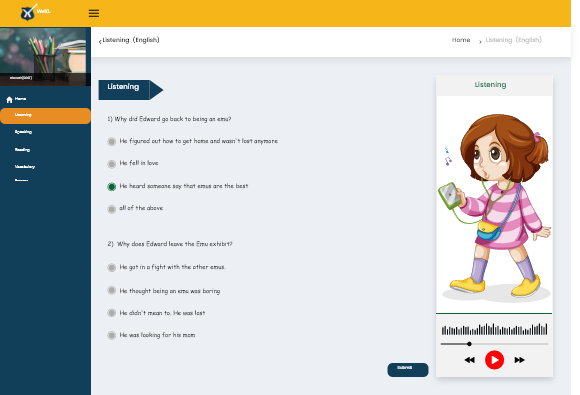
Task: Play the listening audio
Action: 494,360
